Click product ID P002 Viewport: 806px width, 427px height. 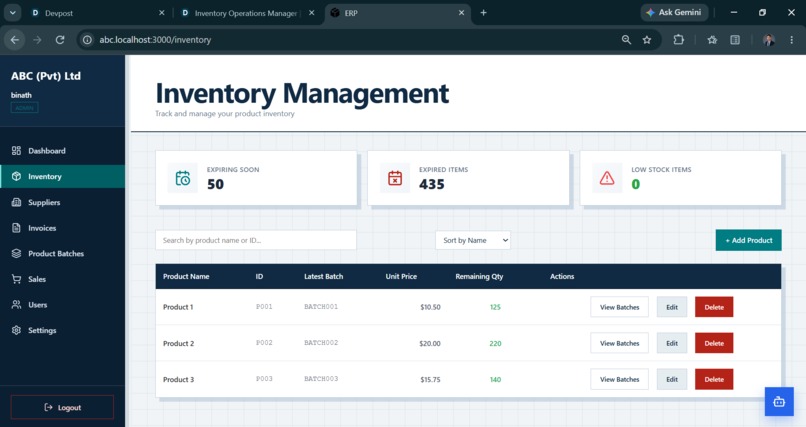pyautogui.click(x=264, y=343)
